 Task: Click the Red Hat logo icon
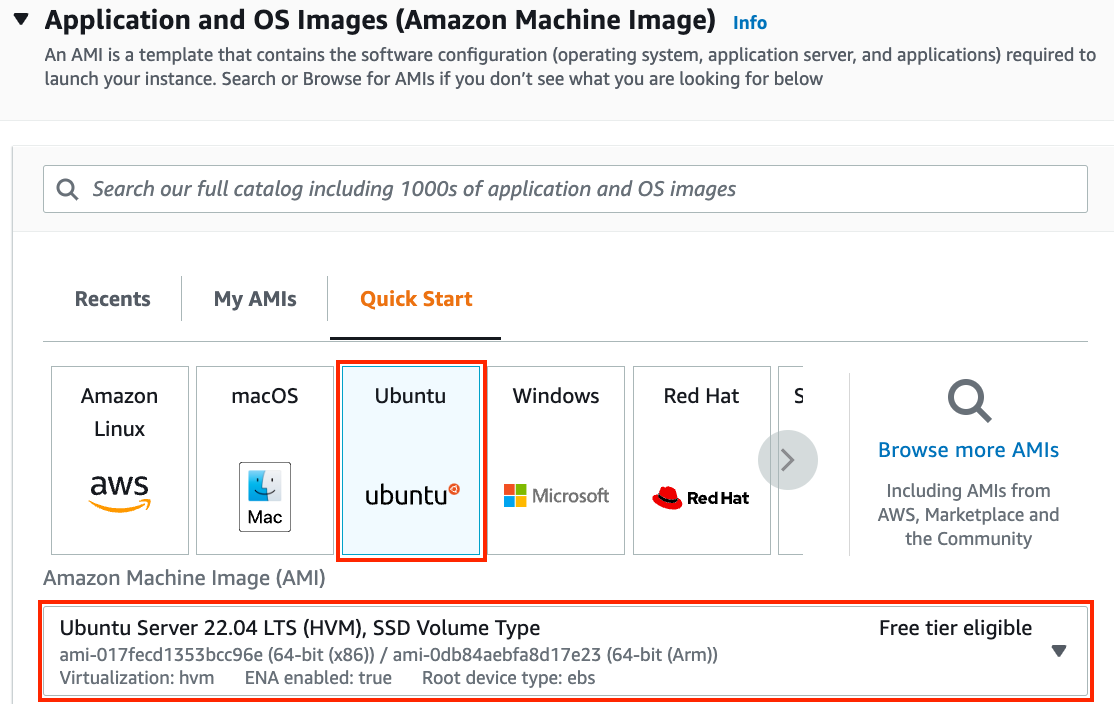point(701,497)
